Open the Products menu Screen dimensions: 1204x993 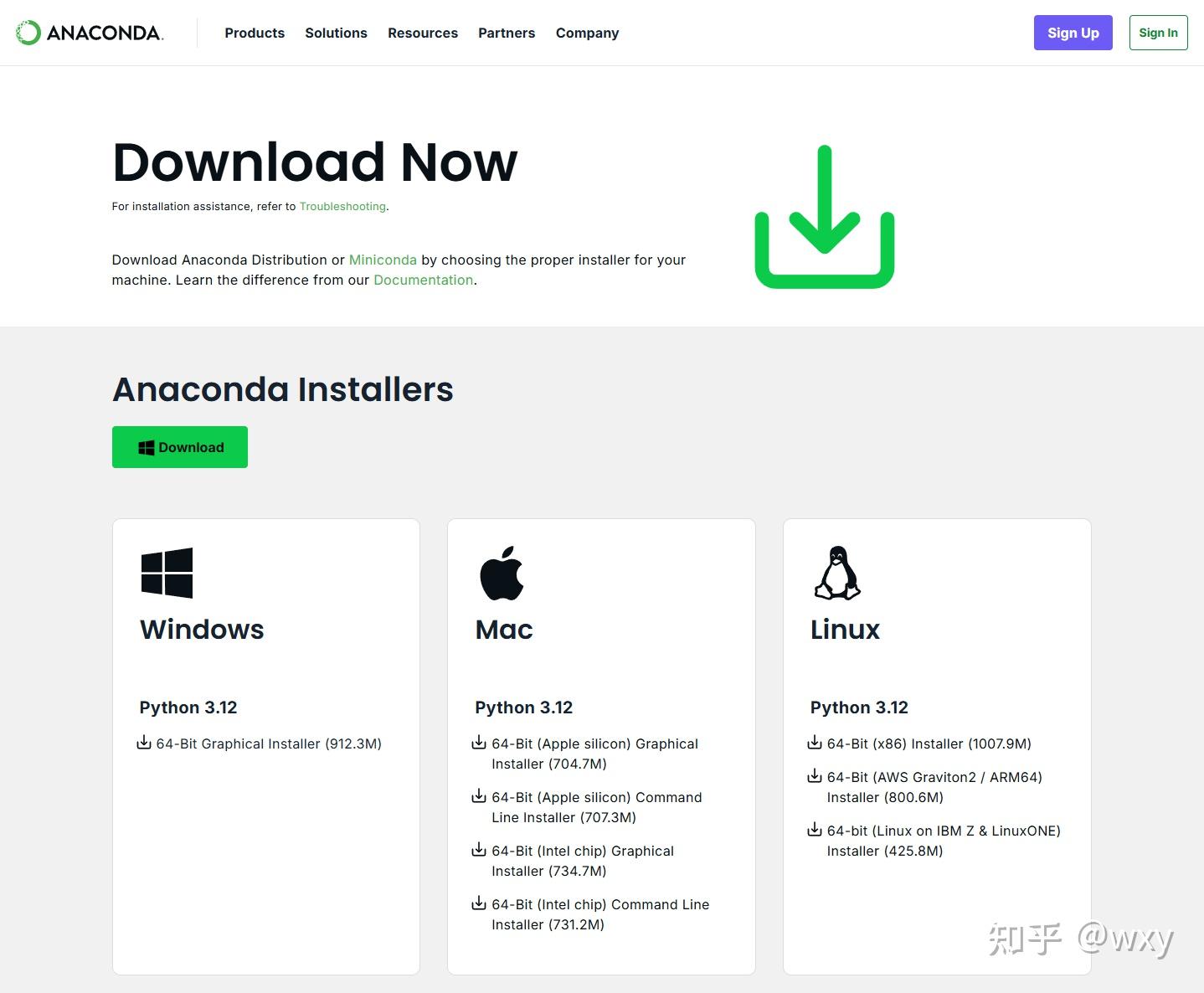[255, 33]
